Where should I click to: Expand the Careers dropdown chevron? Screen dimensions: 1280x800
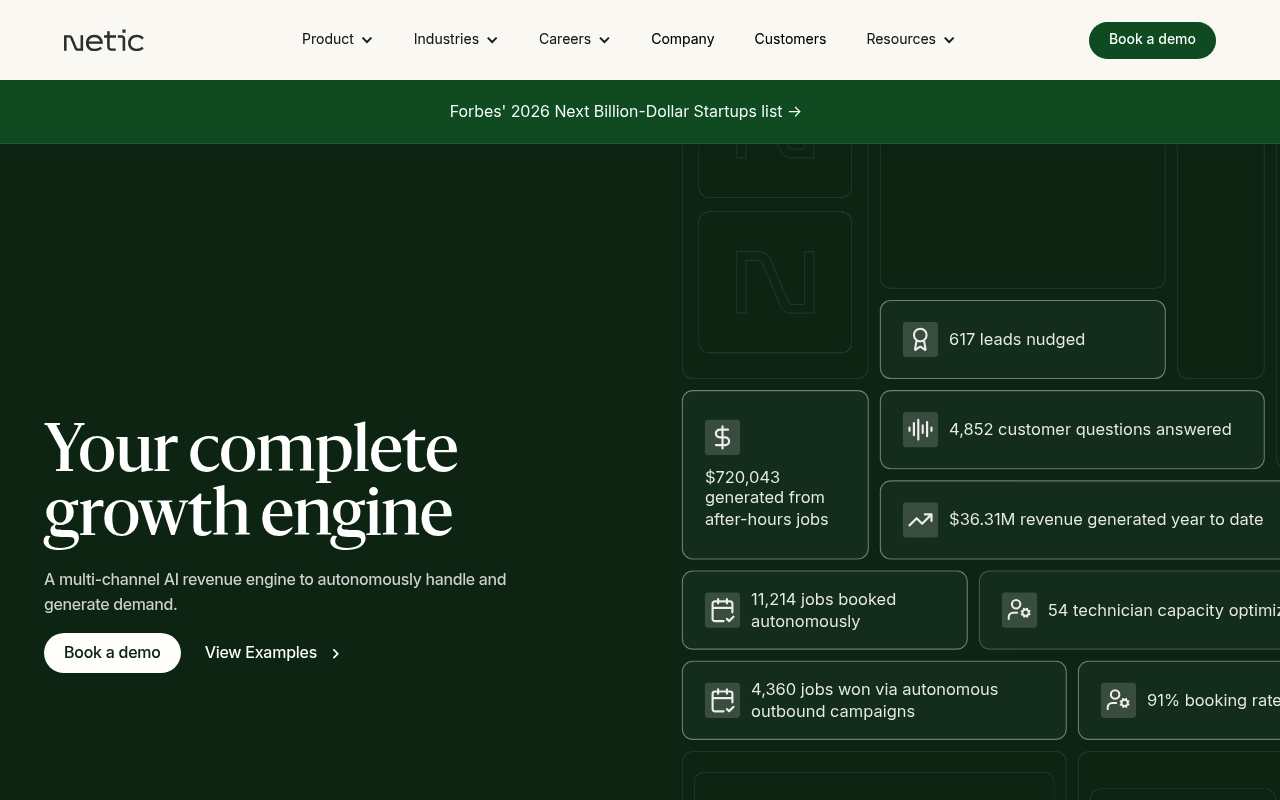(x=604, y=40)
